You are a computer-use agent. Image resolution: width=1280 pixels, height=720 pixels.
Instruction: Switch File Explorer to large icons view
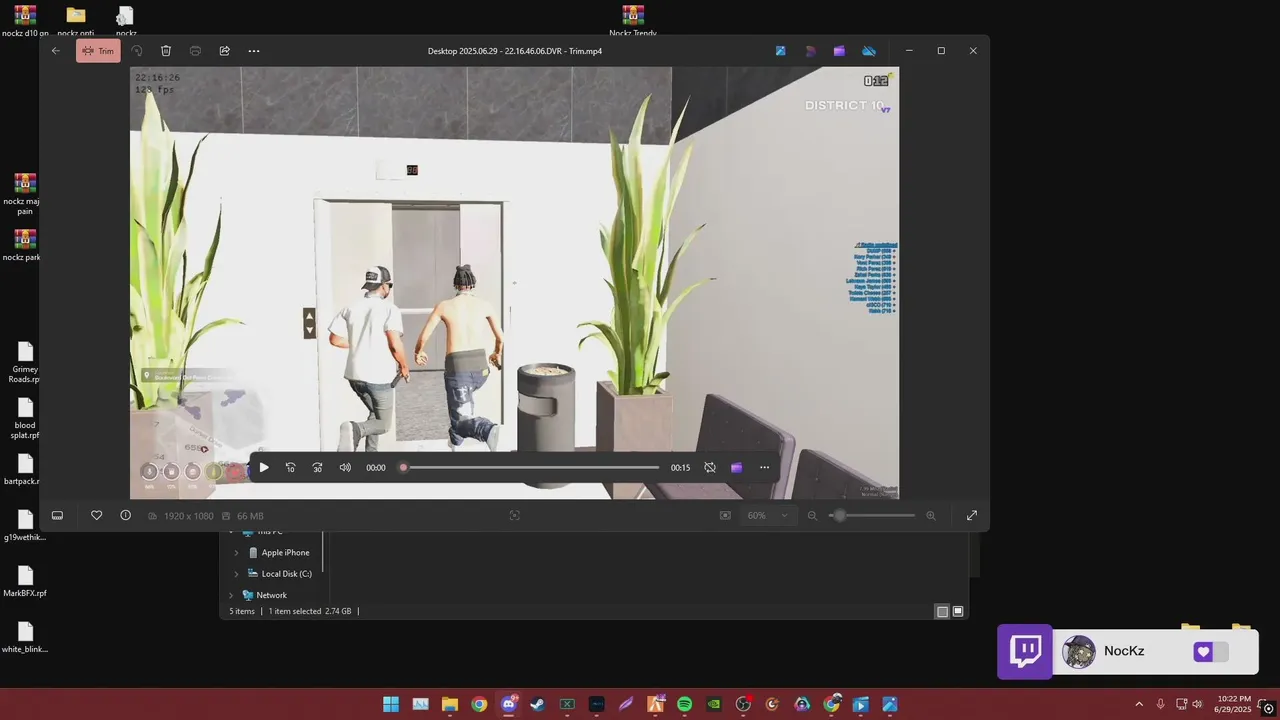(x=958, y=611)
